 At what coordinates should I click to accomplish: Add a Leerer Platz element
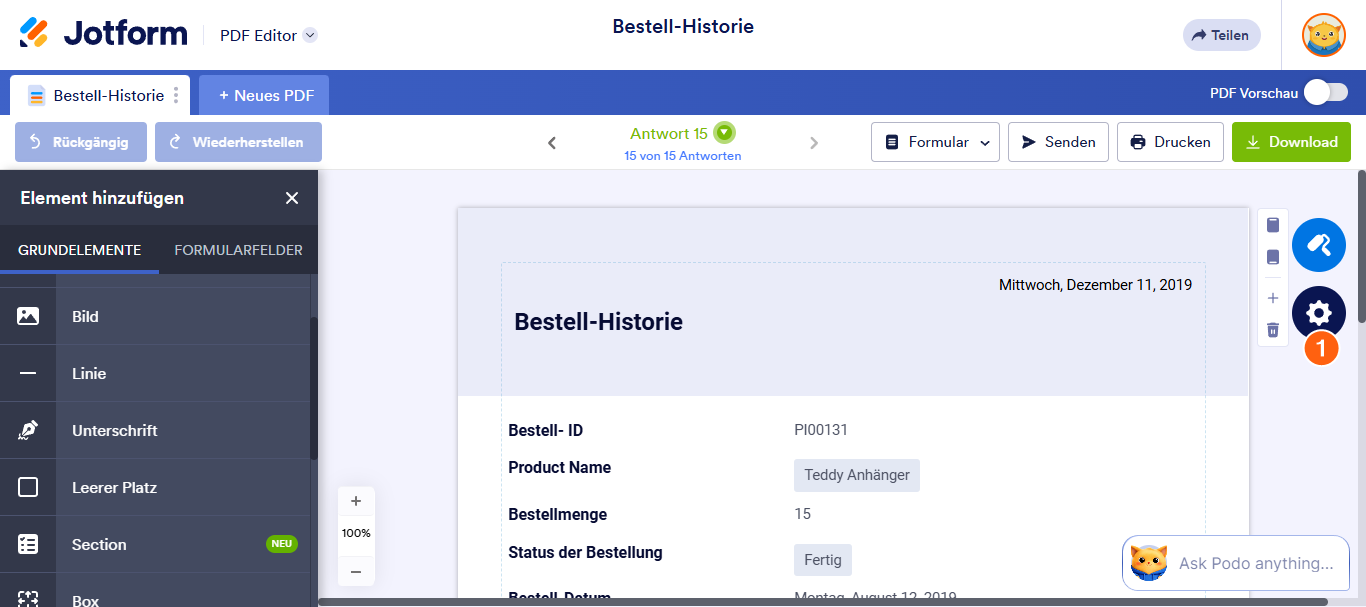(x=155, y=487)
